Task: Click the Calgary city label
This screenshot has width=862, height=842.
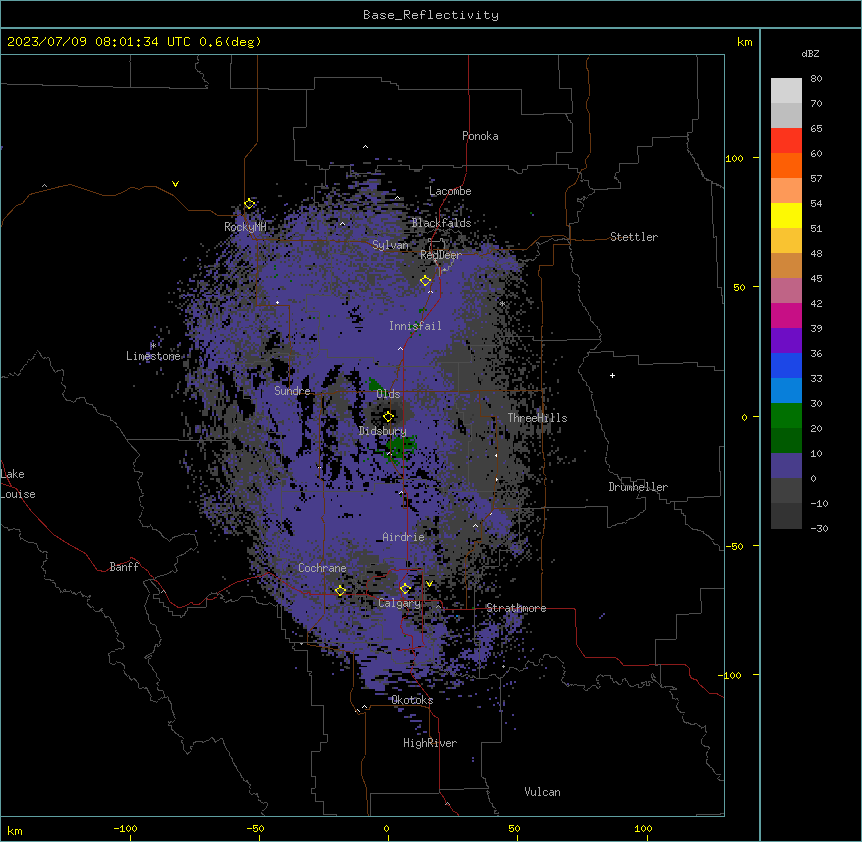Action: click(x=399, y=603)
